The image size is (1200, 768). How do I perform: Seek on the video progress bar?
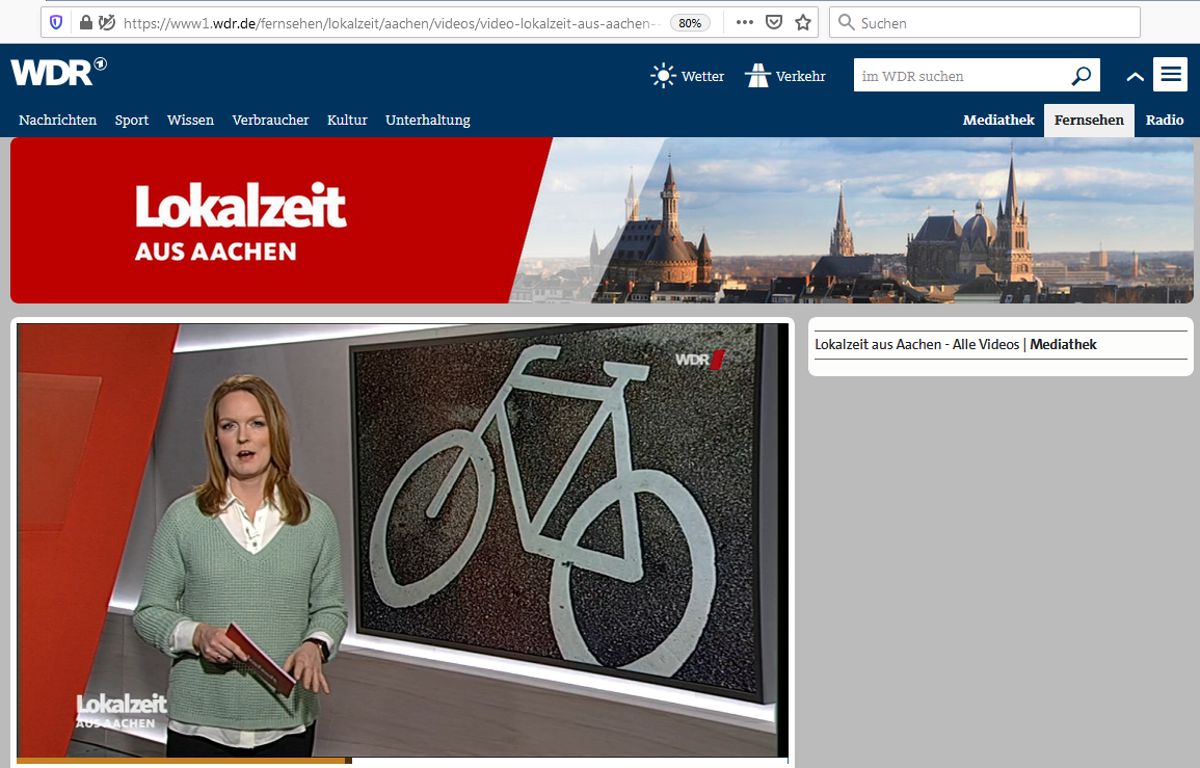(x=403, y=761)
